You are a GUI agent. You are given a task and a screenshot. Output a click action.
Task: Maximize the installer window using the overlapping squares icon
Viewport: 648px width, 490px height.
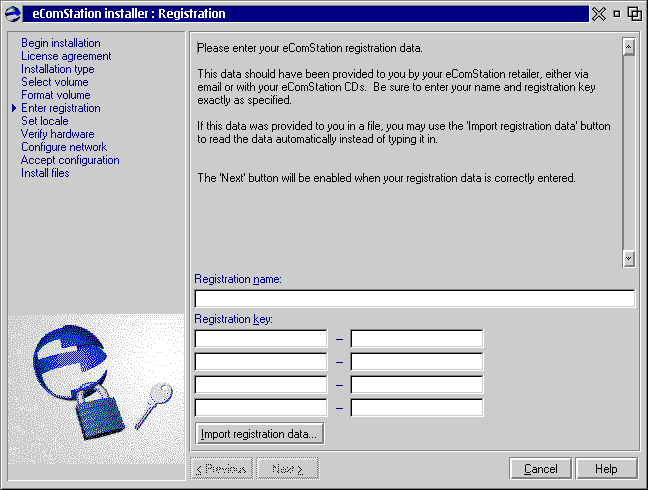[634, 14]
